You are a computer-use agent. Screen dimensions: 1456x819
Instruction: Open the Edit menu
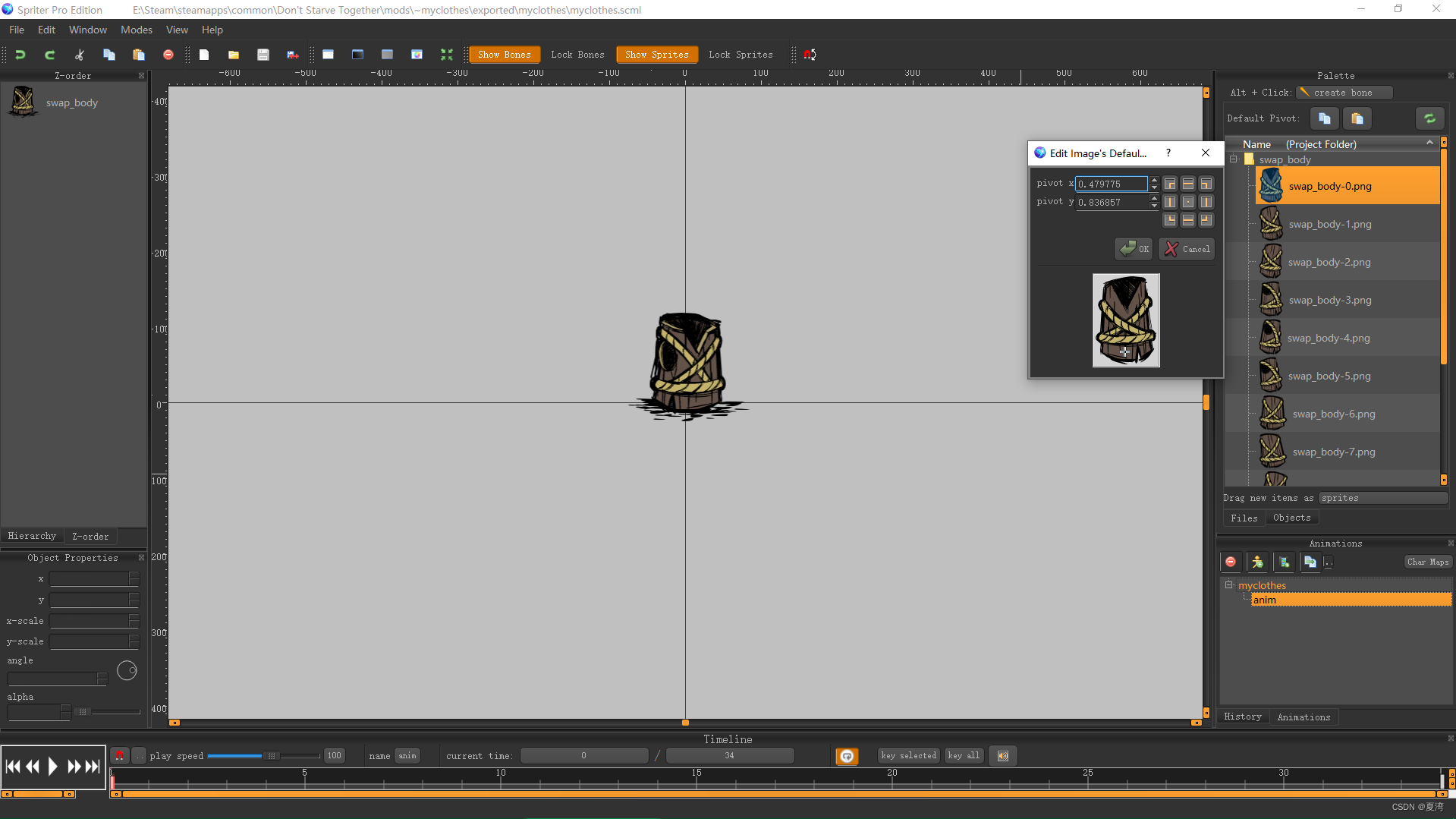(46, 30)
